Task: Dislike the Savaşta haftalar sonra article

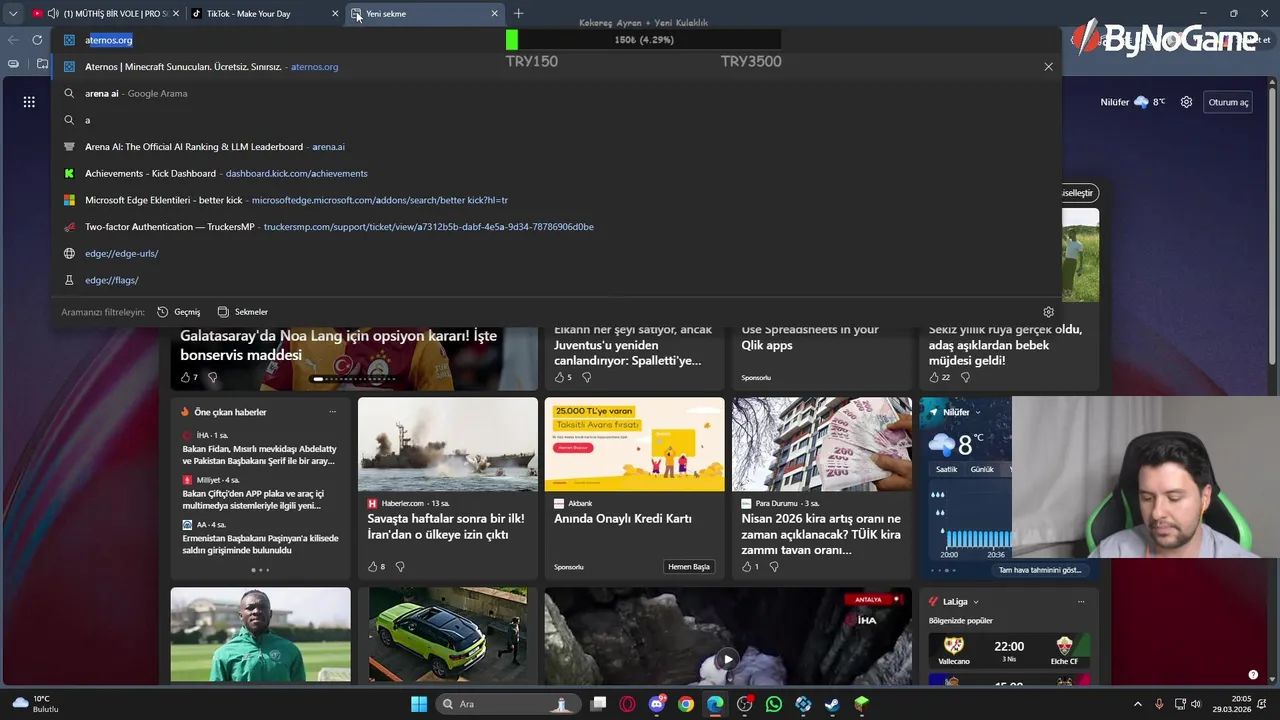Action: [x=400, y=566]
